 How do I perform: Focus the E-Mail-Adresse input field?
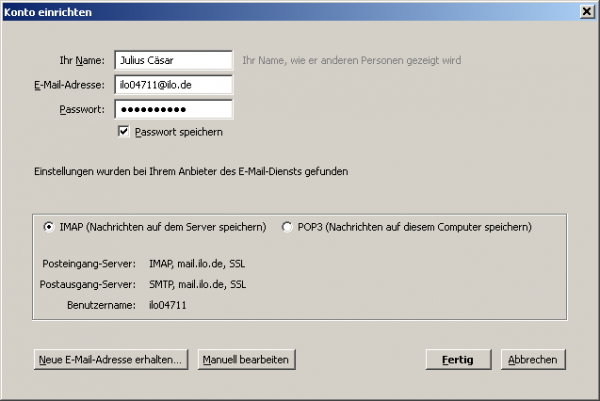coord(173,85)
